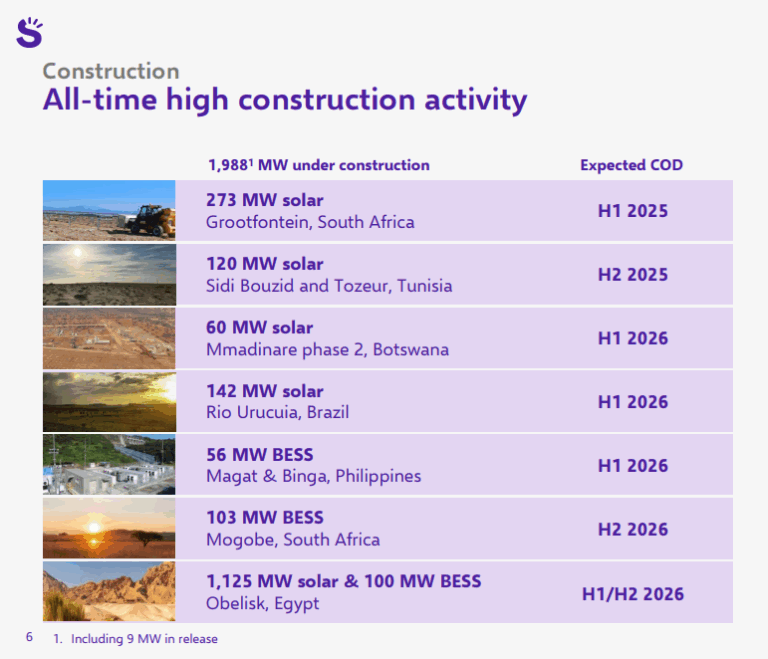Select the Grootfontein, South Africa site photo
This screenshot has height=659, width=768.
(109, 211)
